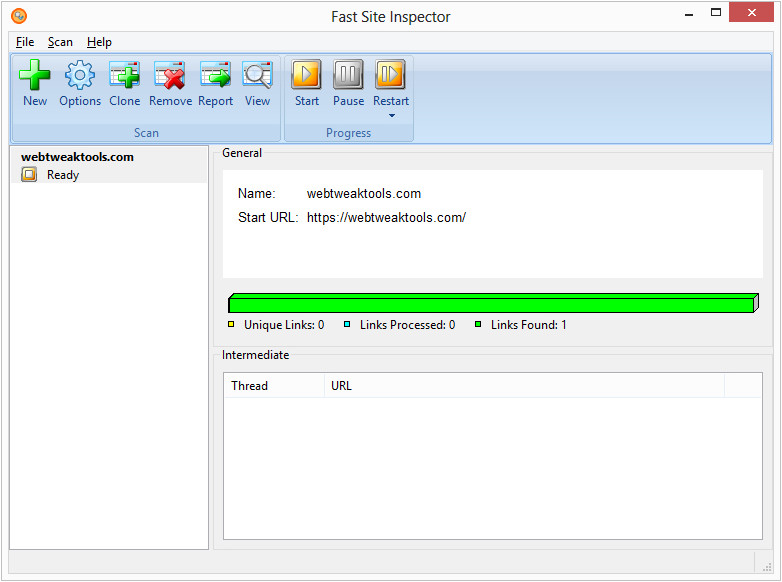Click the yellow Unique Links legend square
This screenshot has height=582, width=782.
click(x=231, y=324)
